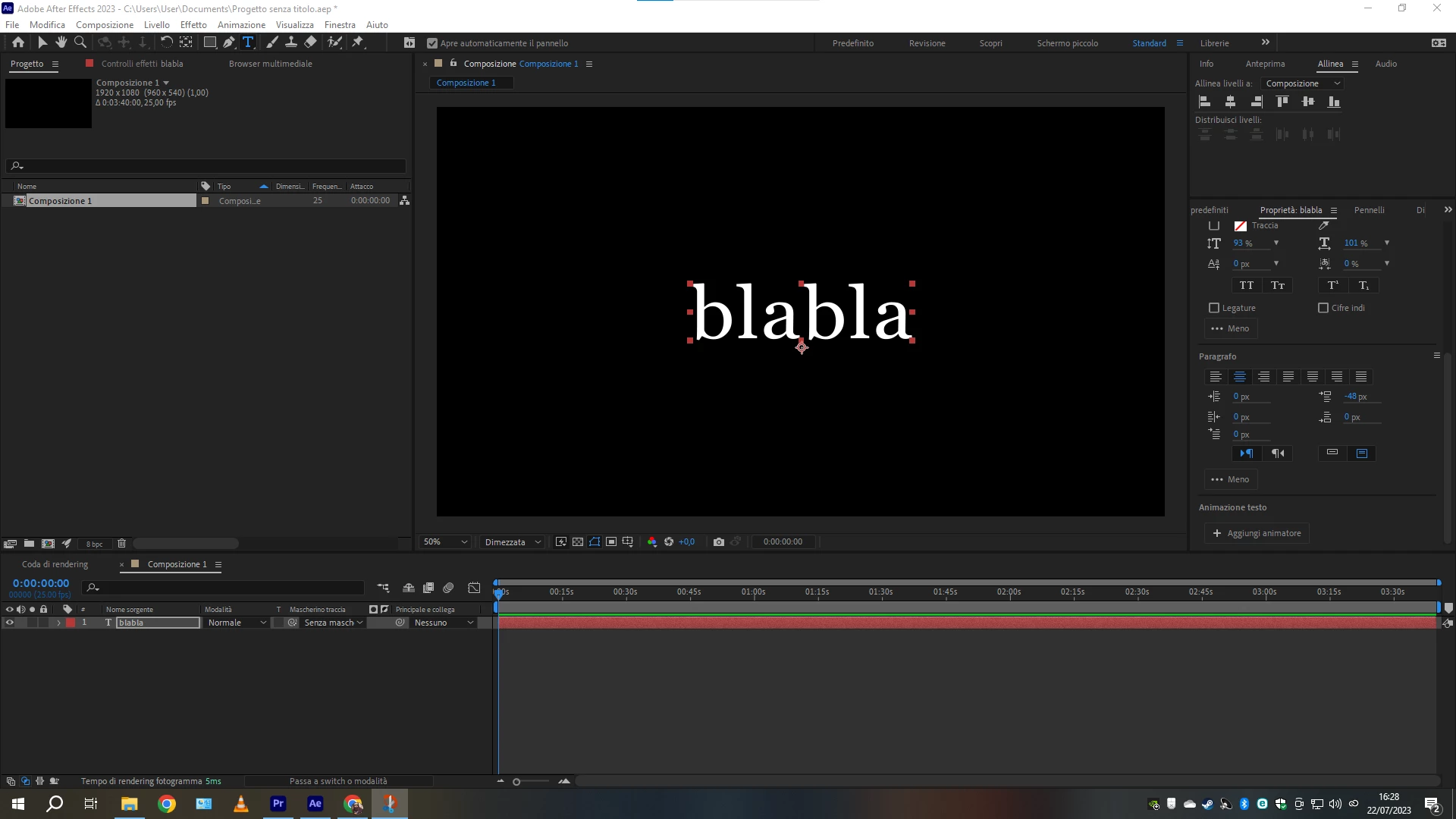
Task: Open the Dimezzata resolution dropdown
Action: pos(513,541)
